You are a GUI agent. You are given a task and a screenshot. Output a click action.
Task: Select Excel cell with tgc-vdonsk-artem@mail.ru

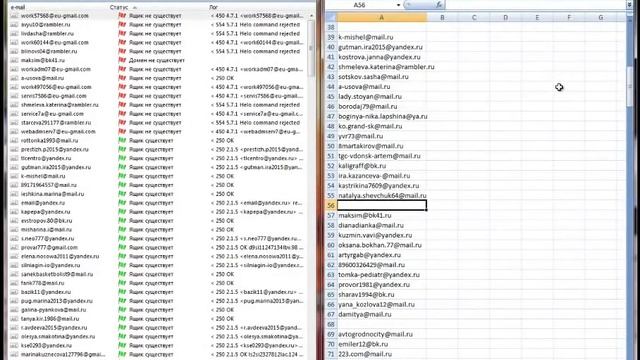(x=382, y=156)
